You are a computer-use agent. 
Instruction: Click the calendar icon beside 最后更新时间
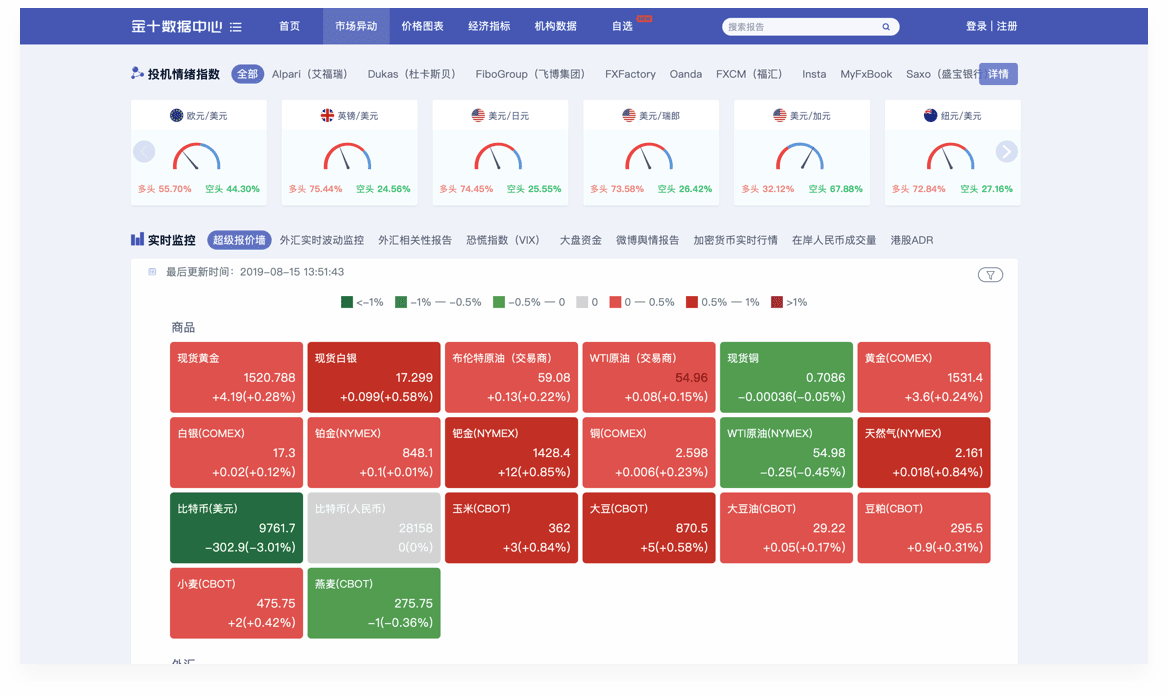(152, 272)
